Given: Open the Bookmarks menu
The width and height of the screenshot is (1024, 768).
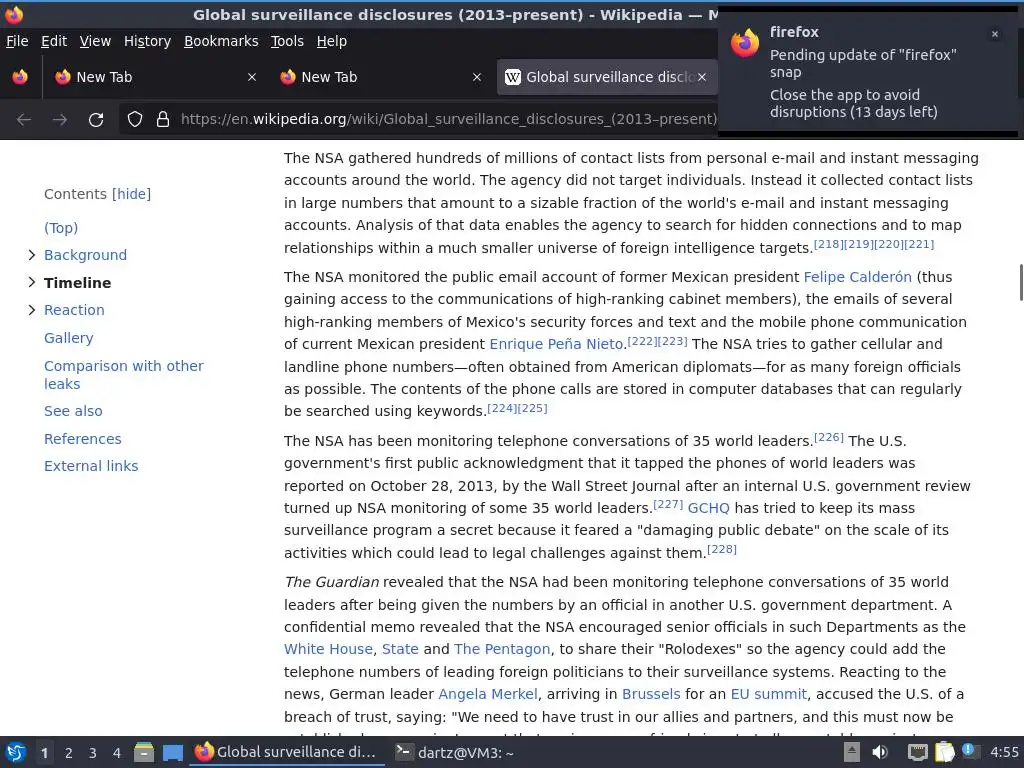Looking at the screenshot, I should pos(221,41).
